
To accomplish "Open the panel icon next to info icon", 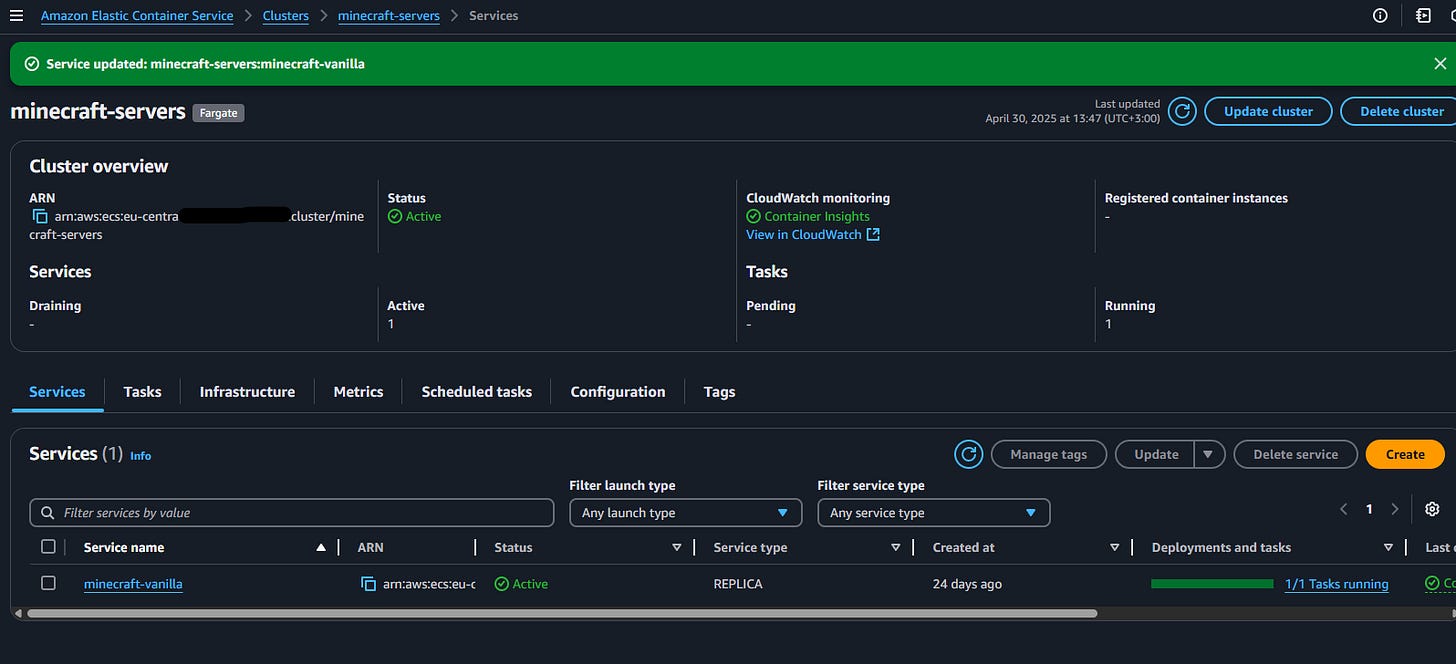I will 1424,15.
